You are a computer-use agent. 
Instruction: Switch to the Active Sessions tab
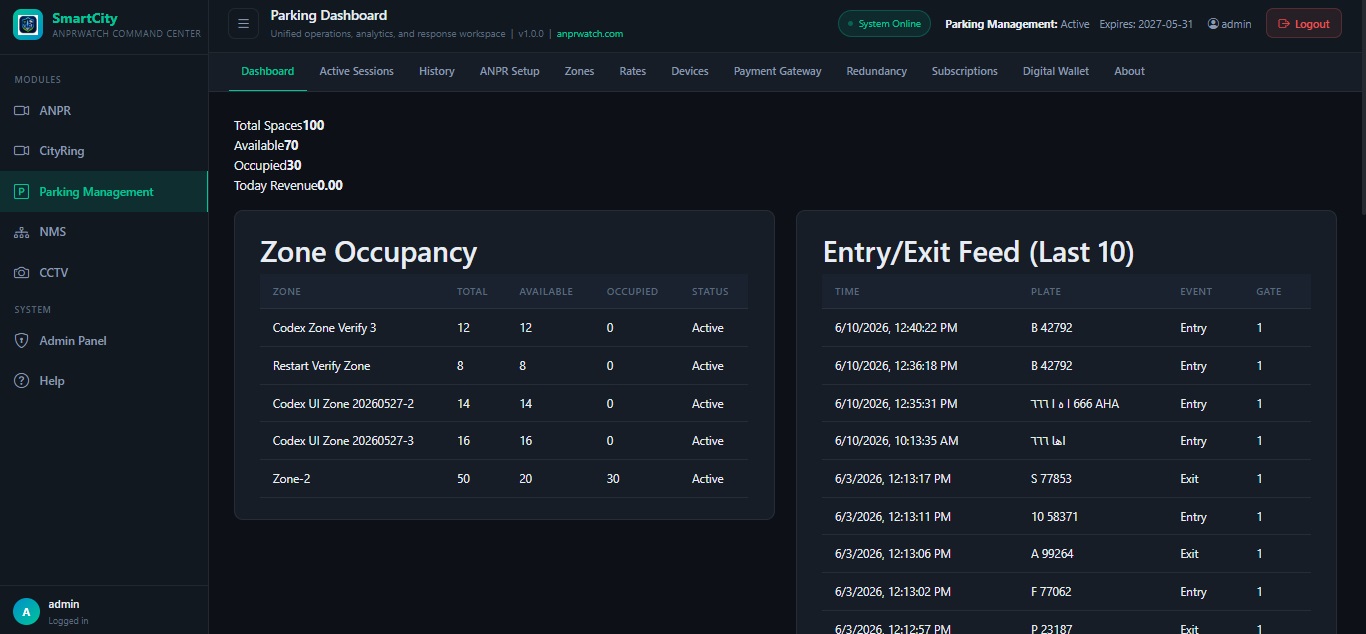[356, 71]
